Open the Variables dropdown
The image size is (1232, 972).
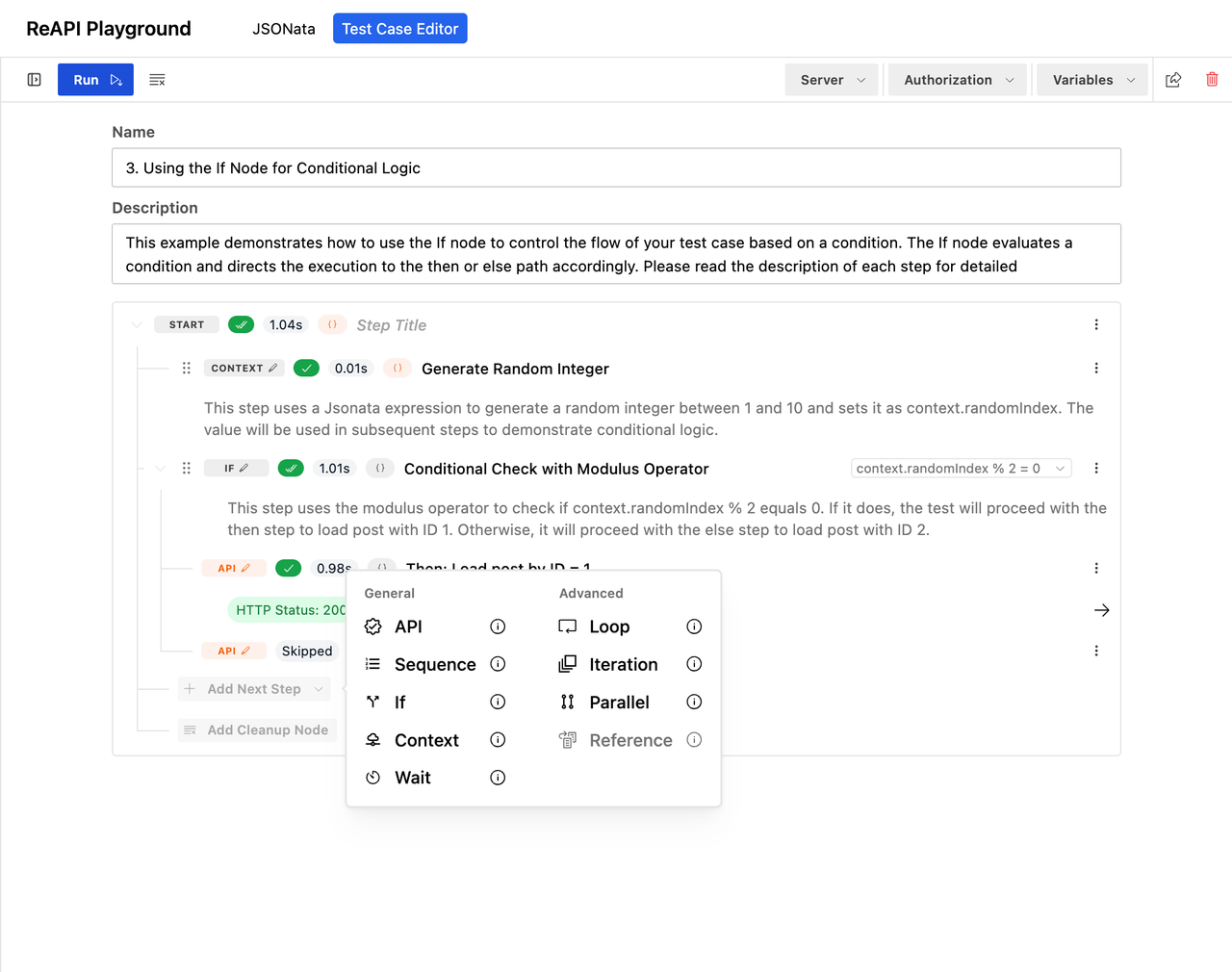click(1092, 80)
